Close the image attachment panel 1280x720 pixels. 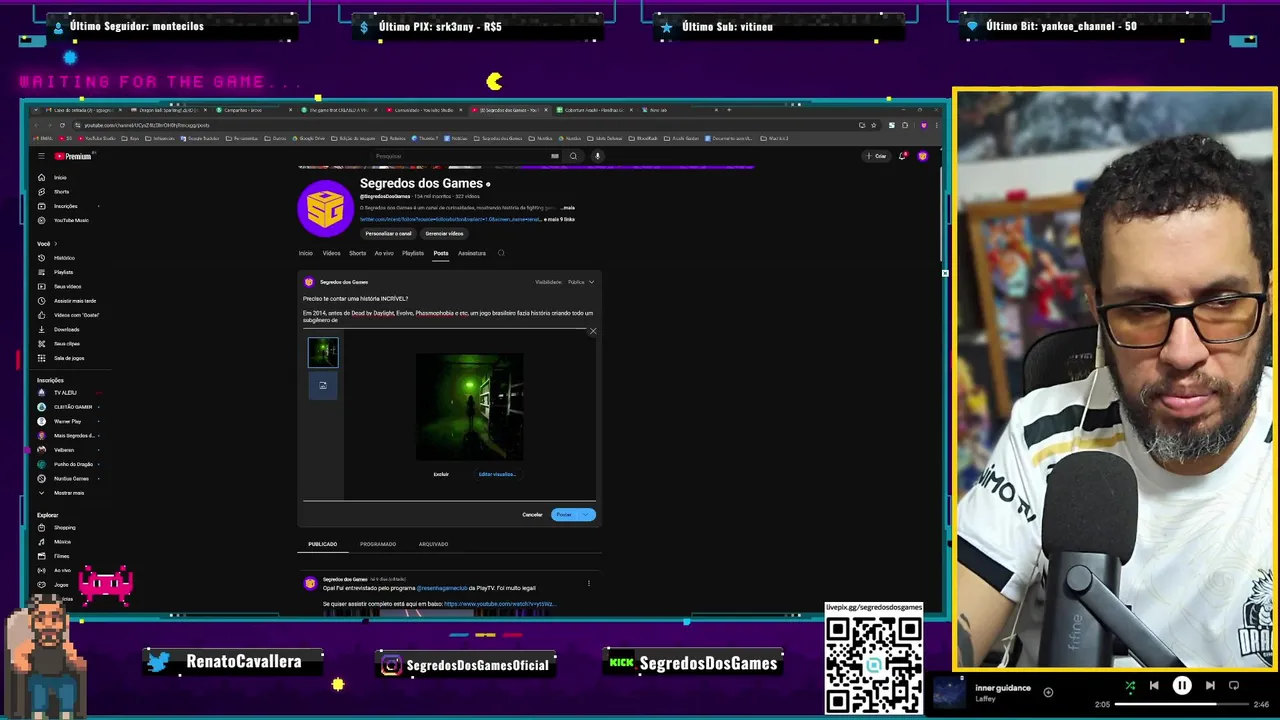pyautogui.click(x=592, y=331)
